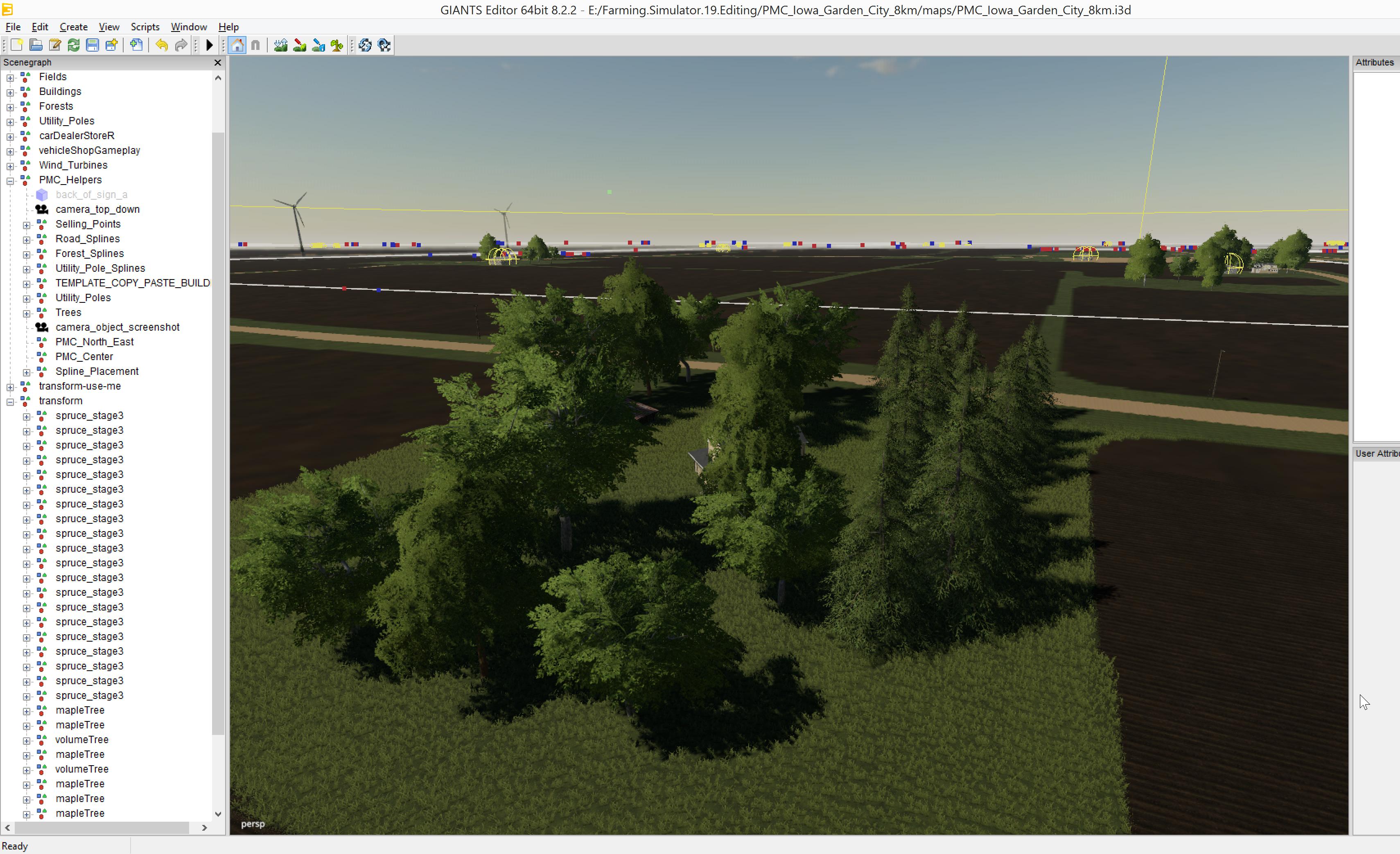1400x854 pixels.
Task: Collapse the PMC_Helpers tree node
Action: click(x=10, y=180)
